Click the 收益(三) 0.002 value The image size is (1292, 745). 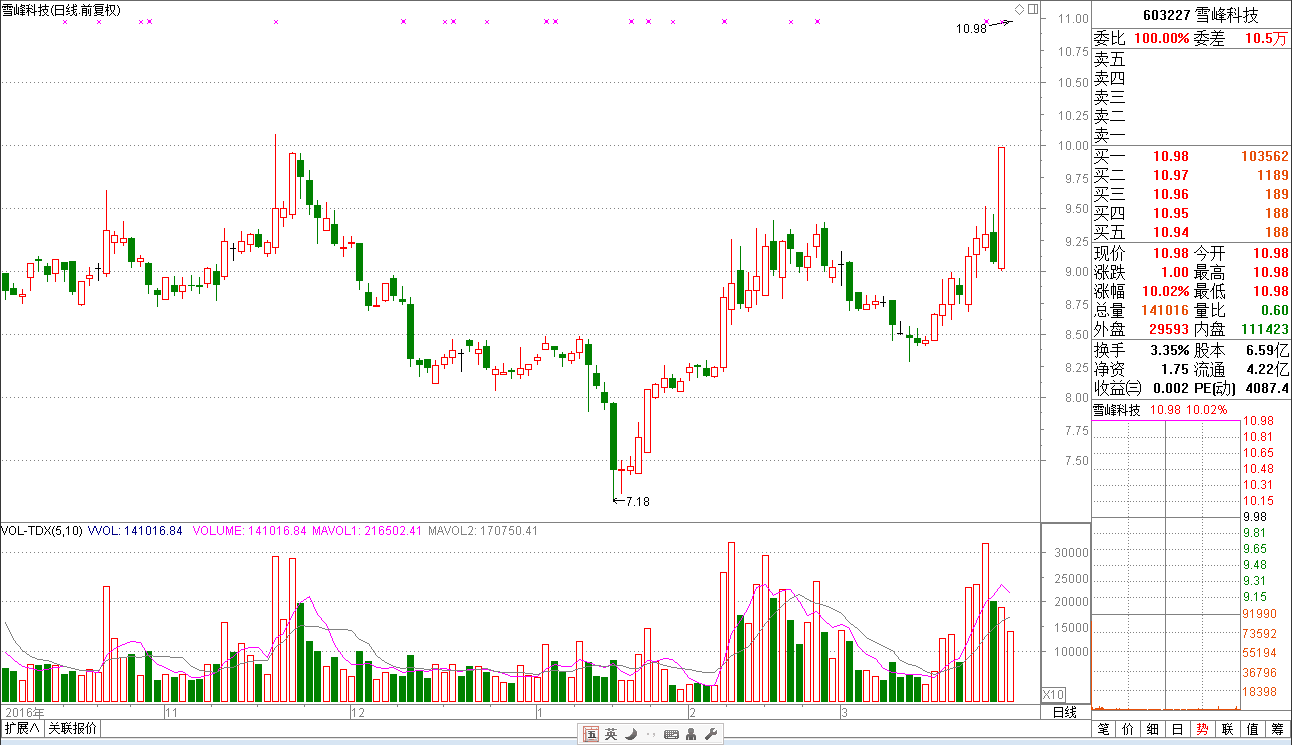1170,388
